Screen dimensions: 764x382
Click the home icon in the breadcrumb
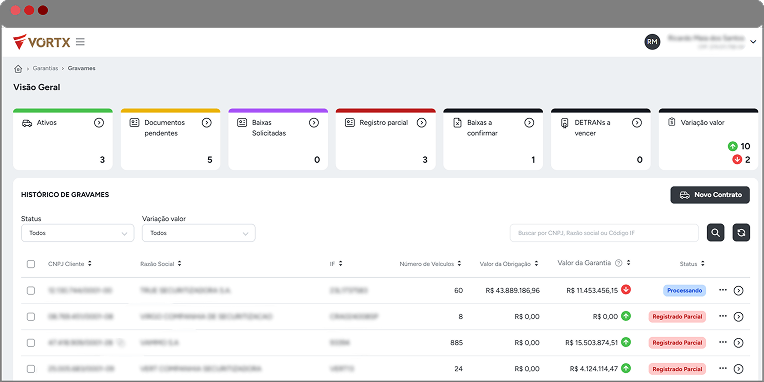coord(18,69)
